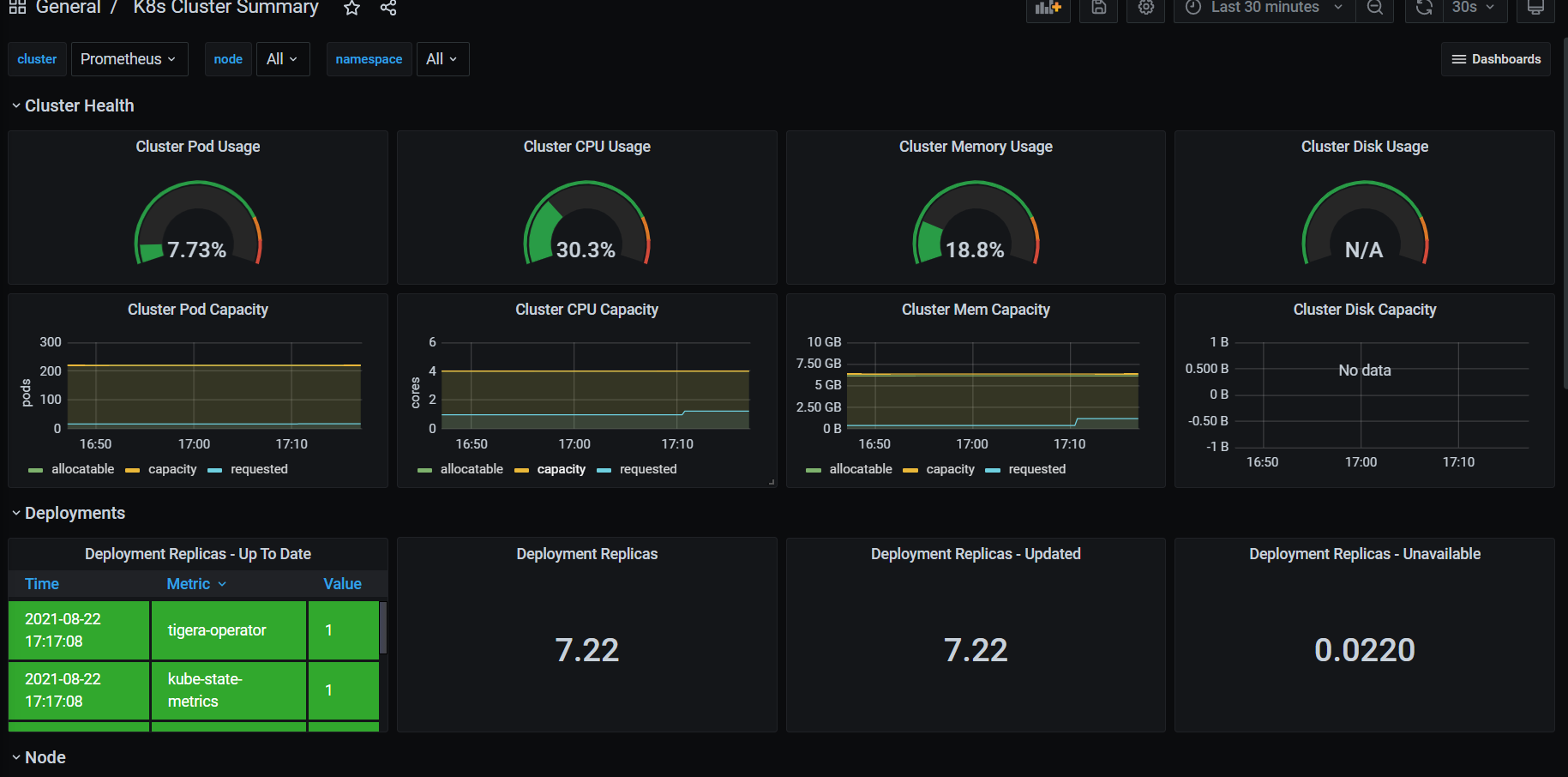The width and height of the screenshot is (1568, 777).
Task: Open Cluster CPU Usage panel title menu
Action: [x=587, y=147]
